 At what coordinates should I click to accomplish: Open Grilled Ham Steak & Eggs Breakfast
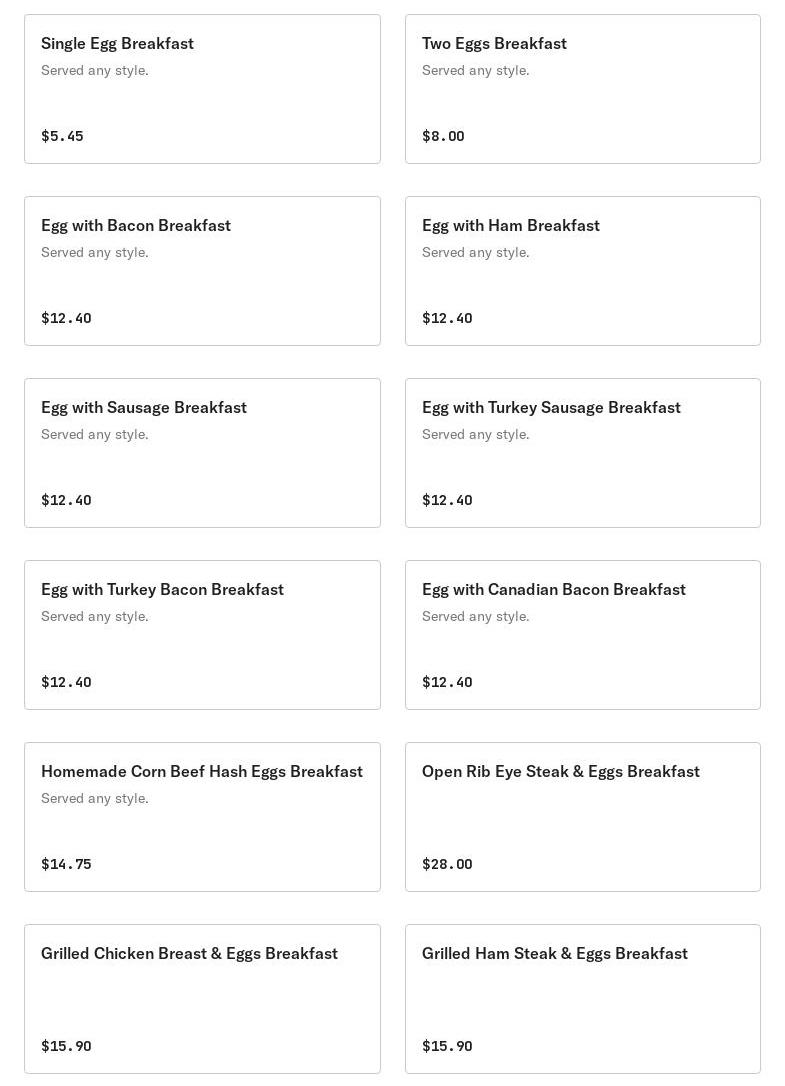tap(582, 999)
